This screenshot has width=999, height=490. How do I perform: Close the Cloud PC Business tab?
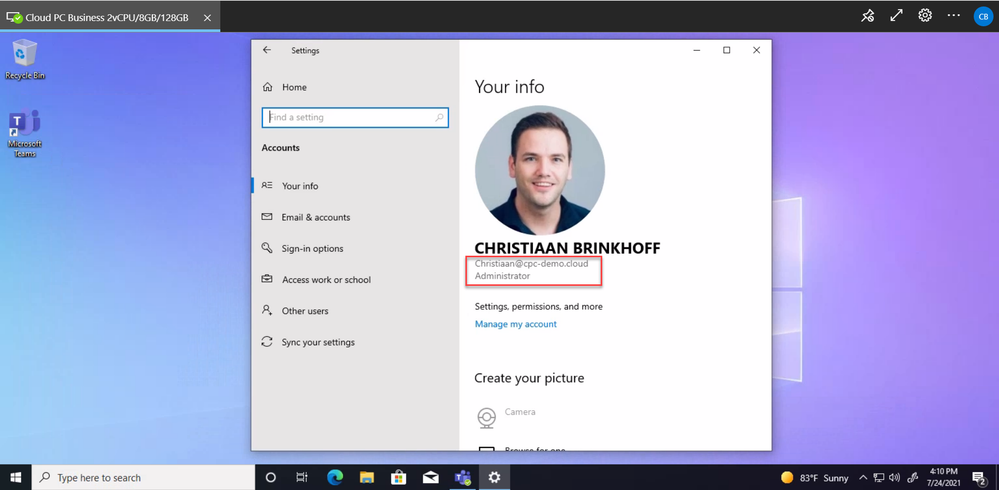coord(207,17)
